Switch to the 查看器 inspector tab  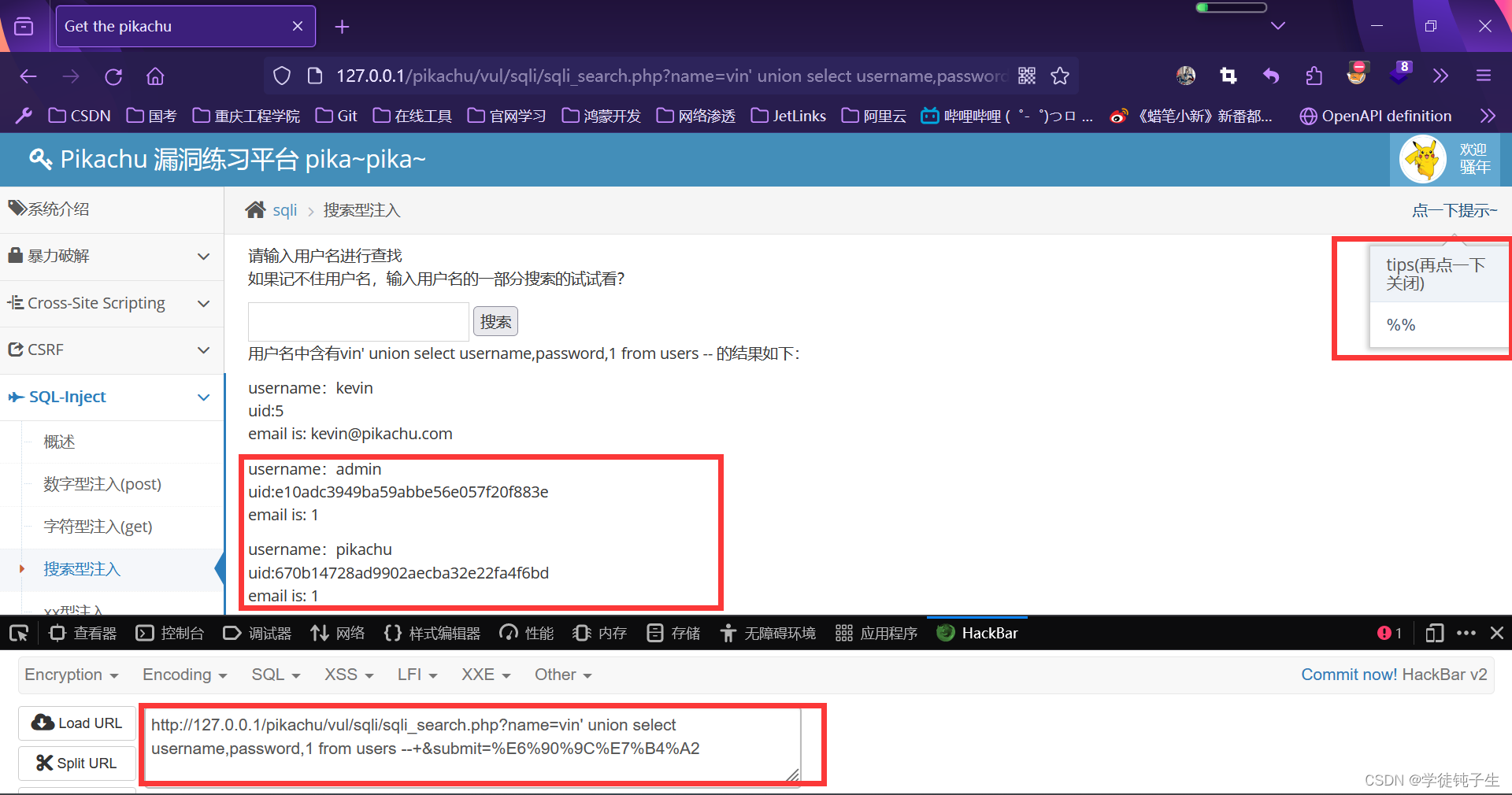click(83, 633)
